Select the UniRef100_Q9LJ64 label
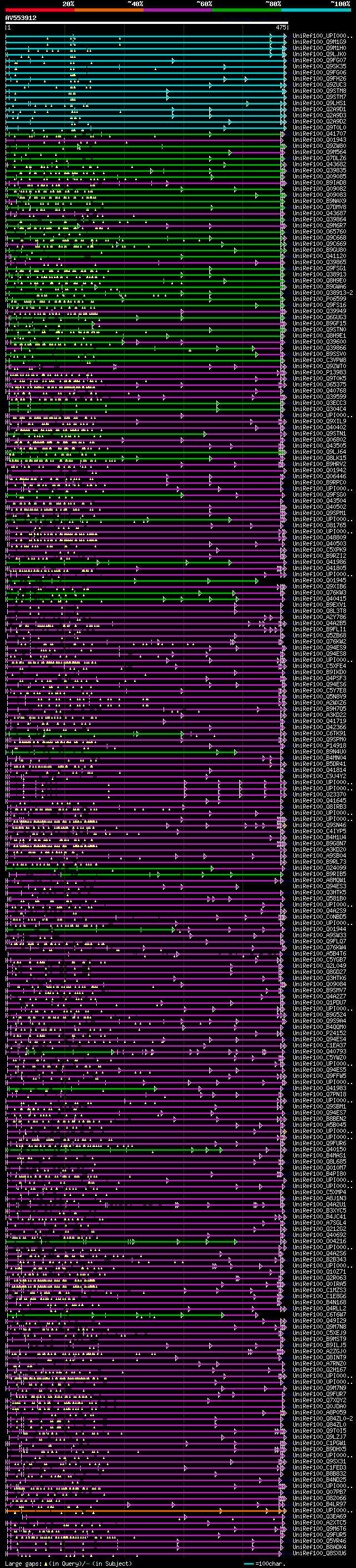 [319, 452]
